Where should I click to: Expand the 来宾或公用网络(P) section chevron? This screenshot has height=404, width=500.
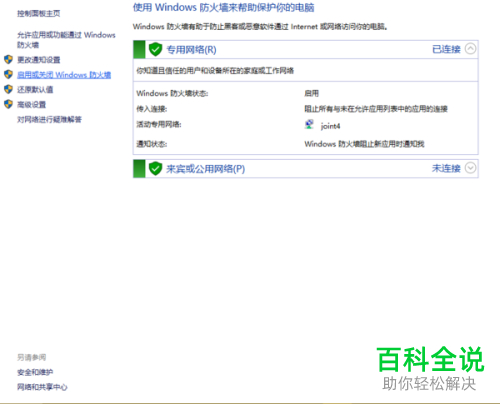point(470,168)
